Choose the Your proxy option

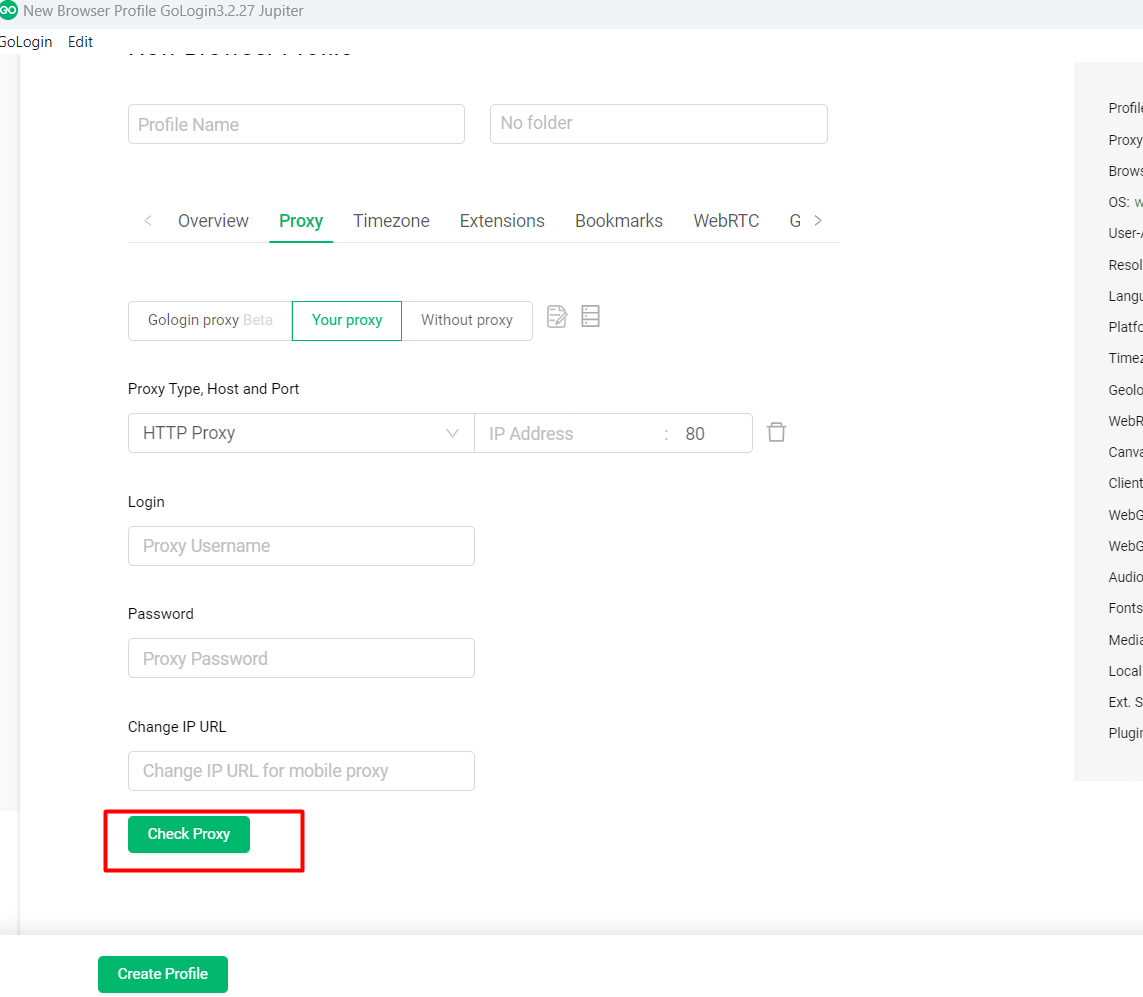[347, 321]
